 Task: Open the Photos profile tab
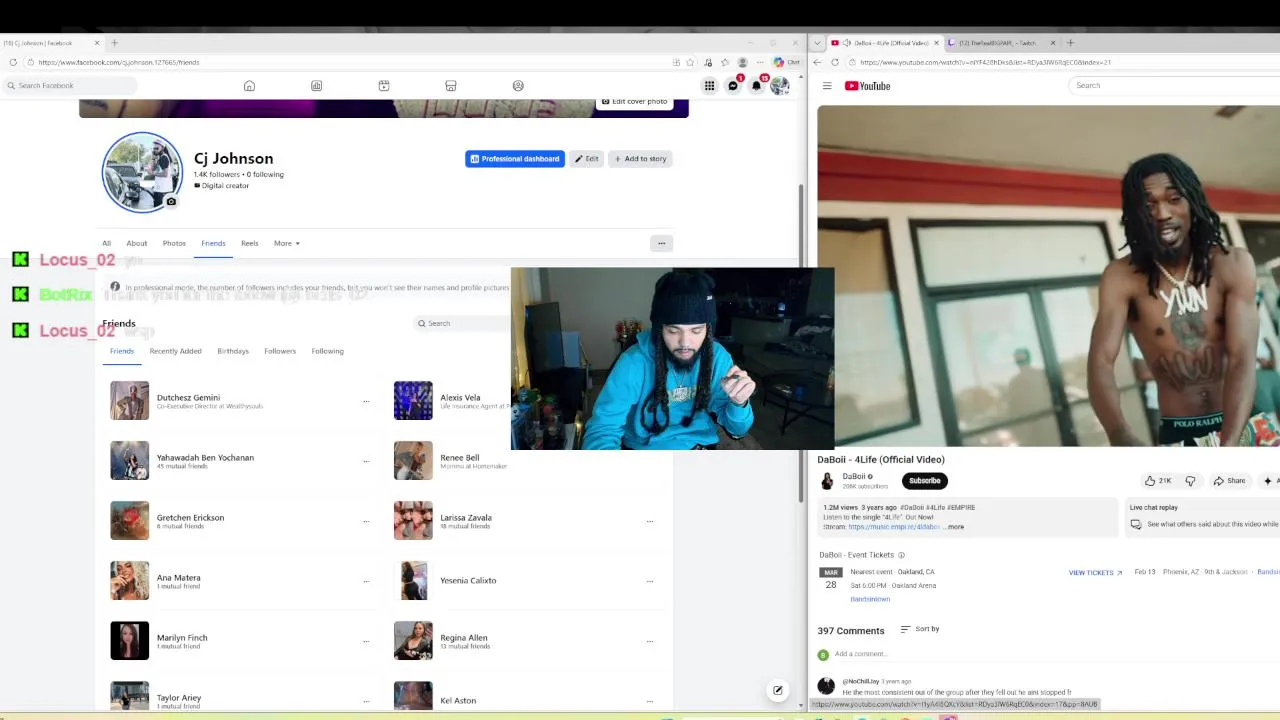pos(174,243)
